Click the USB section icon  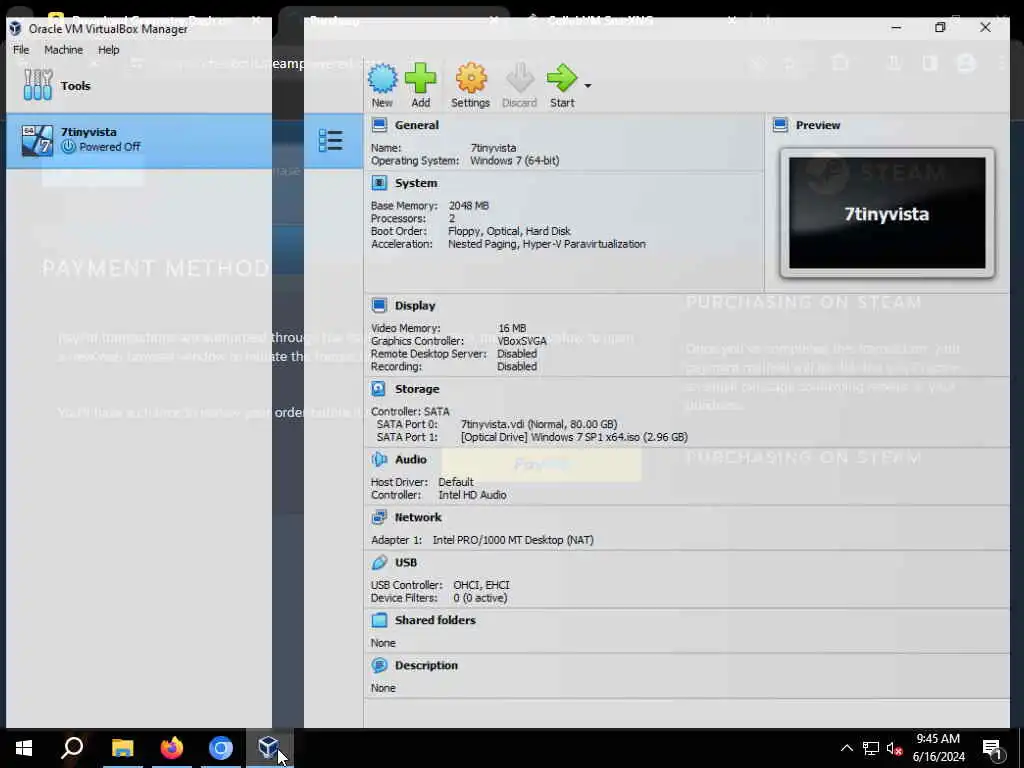379,562
